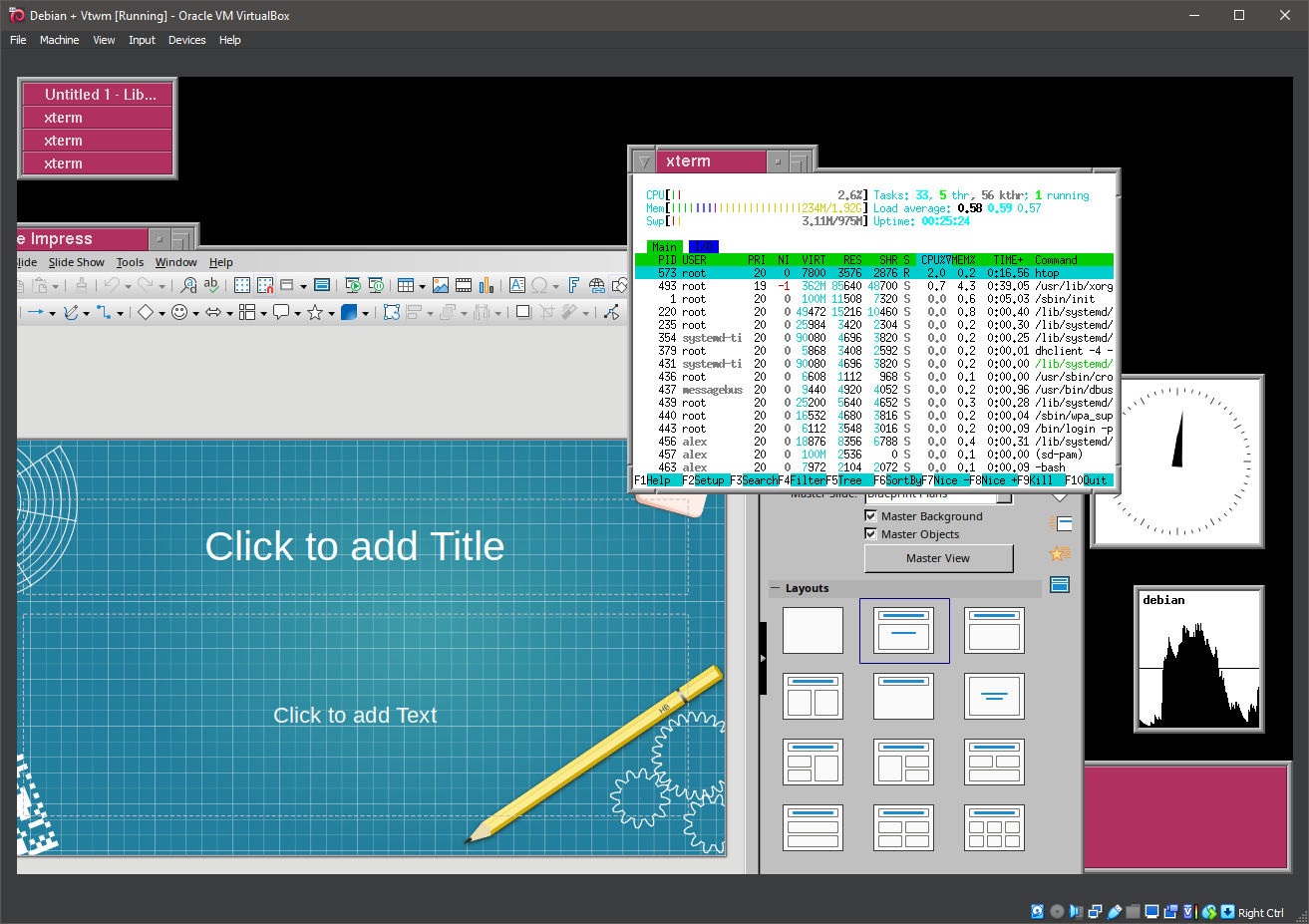Insert a text box from toolbar
The width and height of the screenshot is (1309, 924).
(516, 285)
